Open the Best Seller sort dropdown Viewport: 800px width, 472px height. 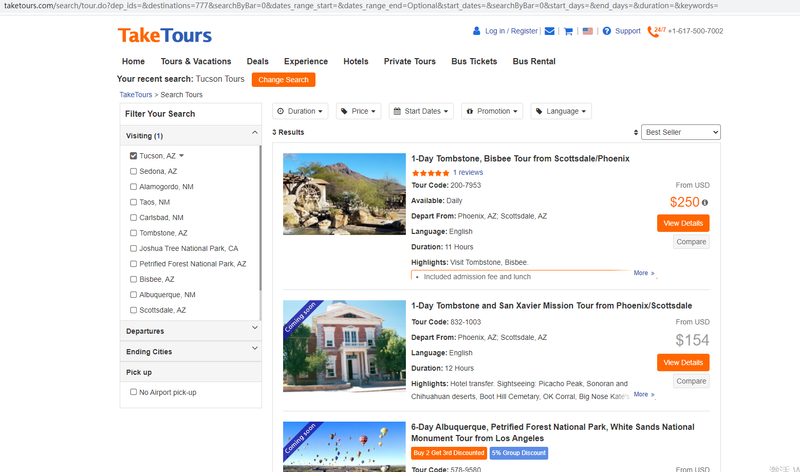pyautogui.click(x=681, y=132)
